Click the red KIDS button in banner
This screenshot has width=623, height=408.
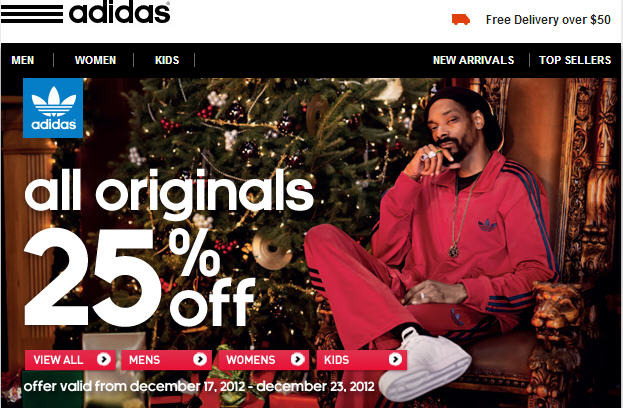(362, 360)
